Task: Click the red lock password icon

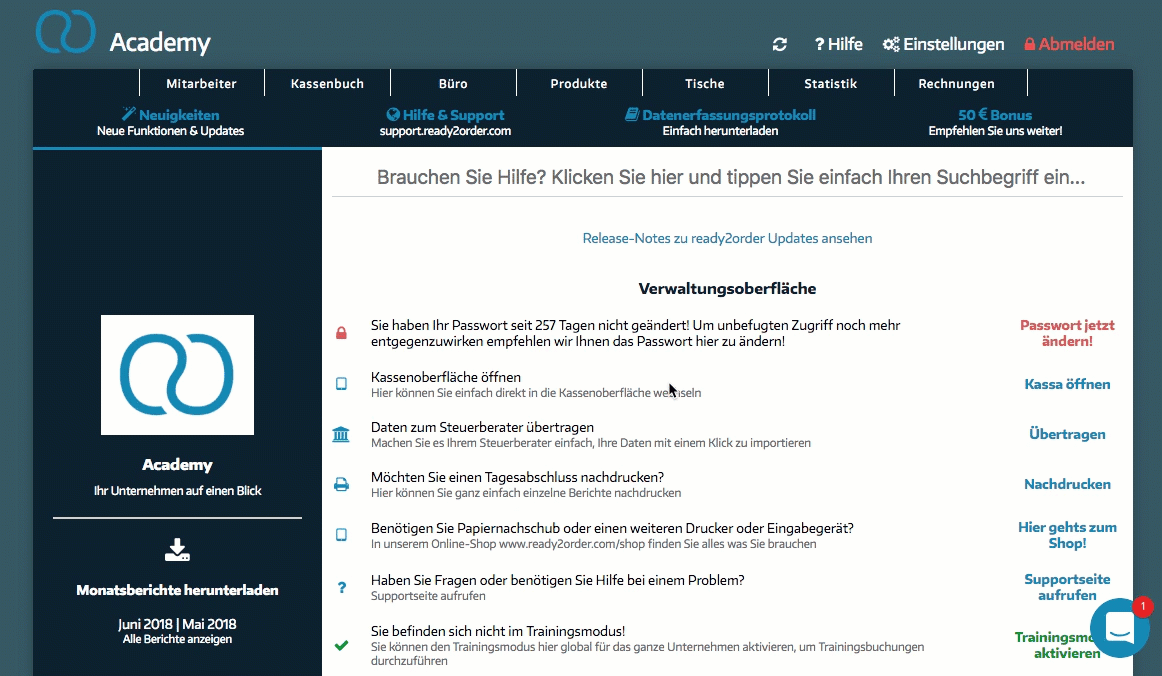Action: tap(341, 333)
